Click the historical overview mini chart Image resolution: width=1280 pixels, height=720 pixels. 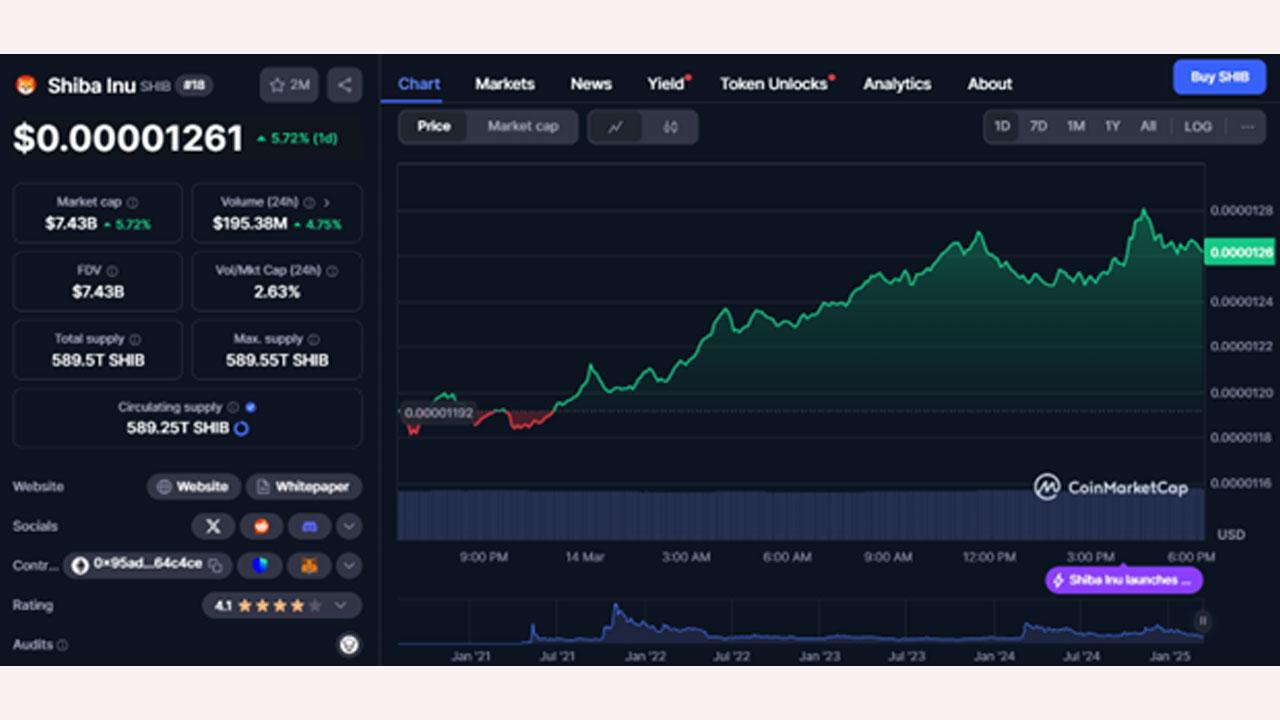801,623
